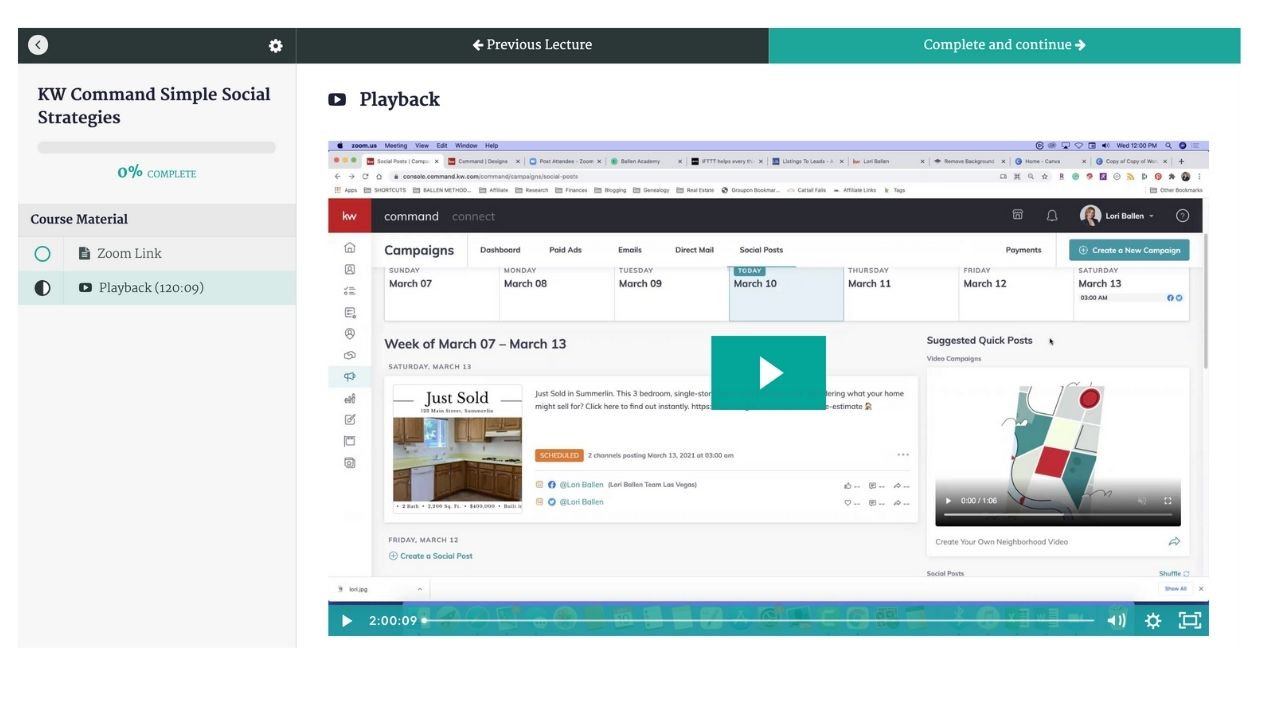Click the KW Command Simple Social Strategies title
This screenshot has height=720, width=1280.
click(154, 106)
